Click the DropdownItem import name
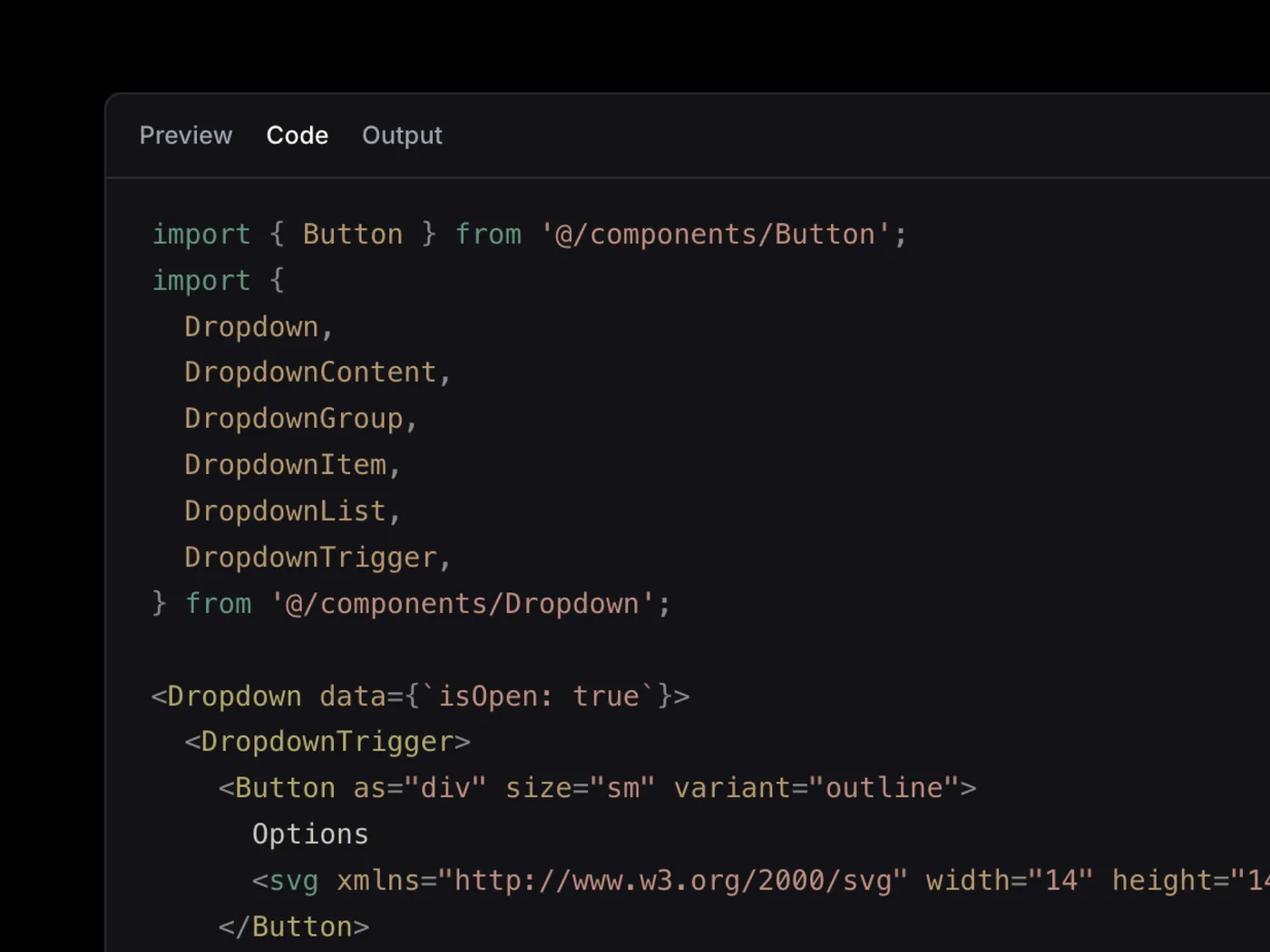This screenshot has width=1270, height=952. (285, 465)
